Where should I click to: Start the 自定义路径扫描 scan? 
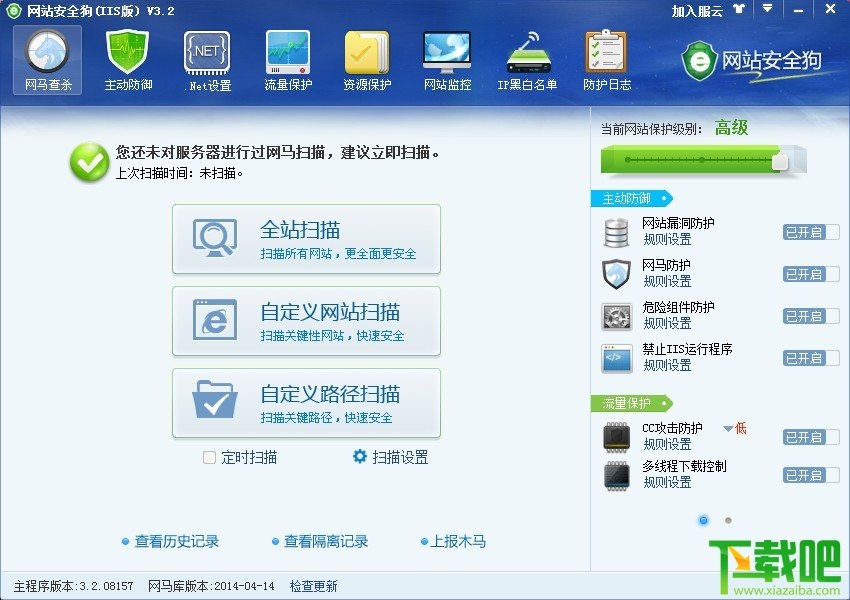306,403
